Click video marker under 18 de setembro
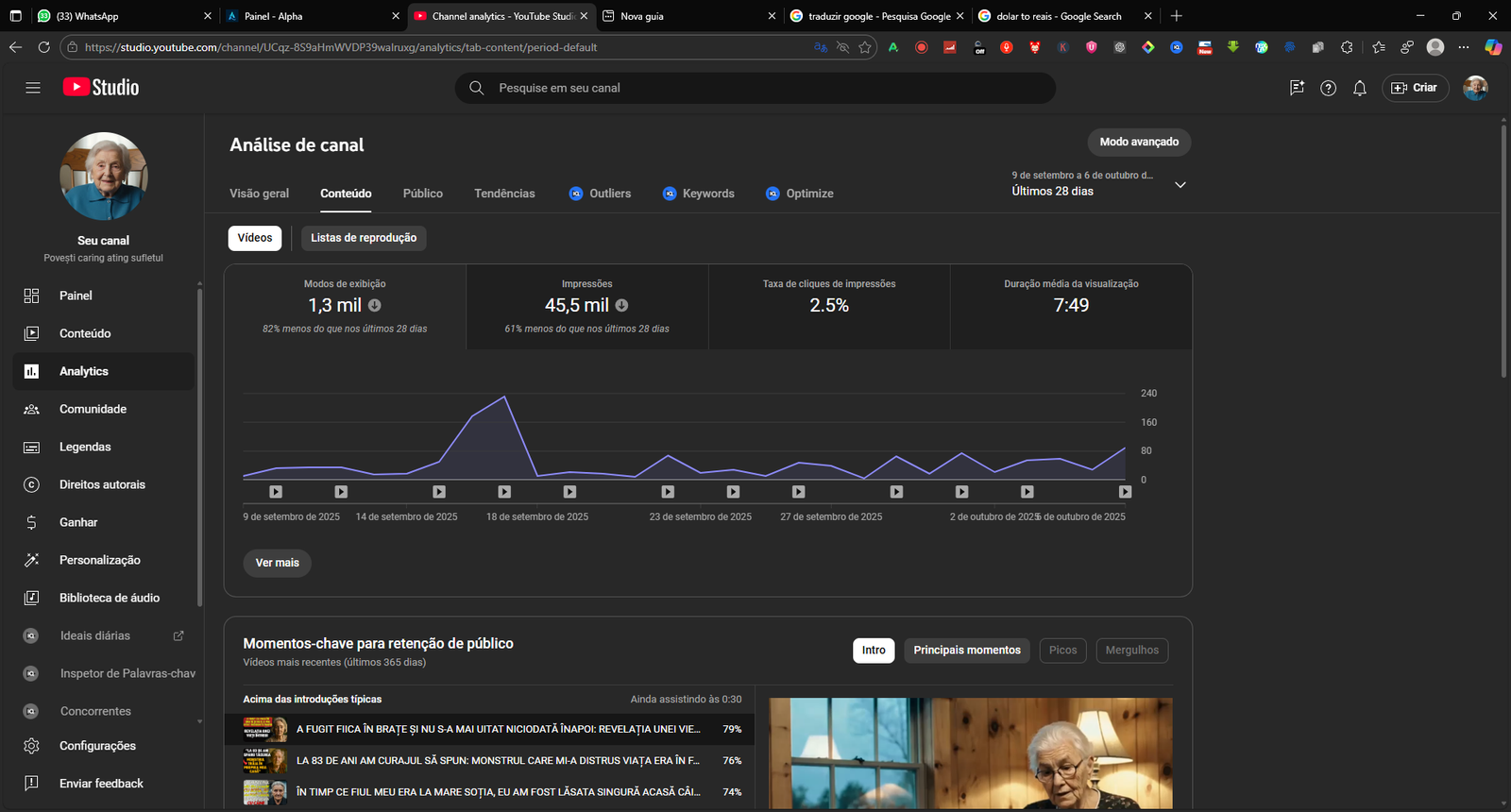1511x812 pixels. tap(504, 492)
